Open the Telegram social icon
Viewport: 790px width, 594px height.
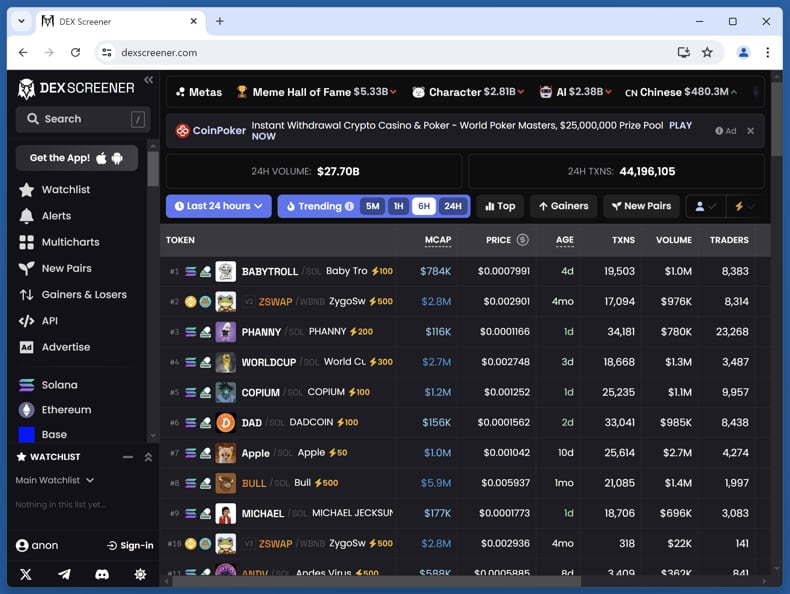[x=64, y=574]
